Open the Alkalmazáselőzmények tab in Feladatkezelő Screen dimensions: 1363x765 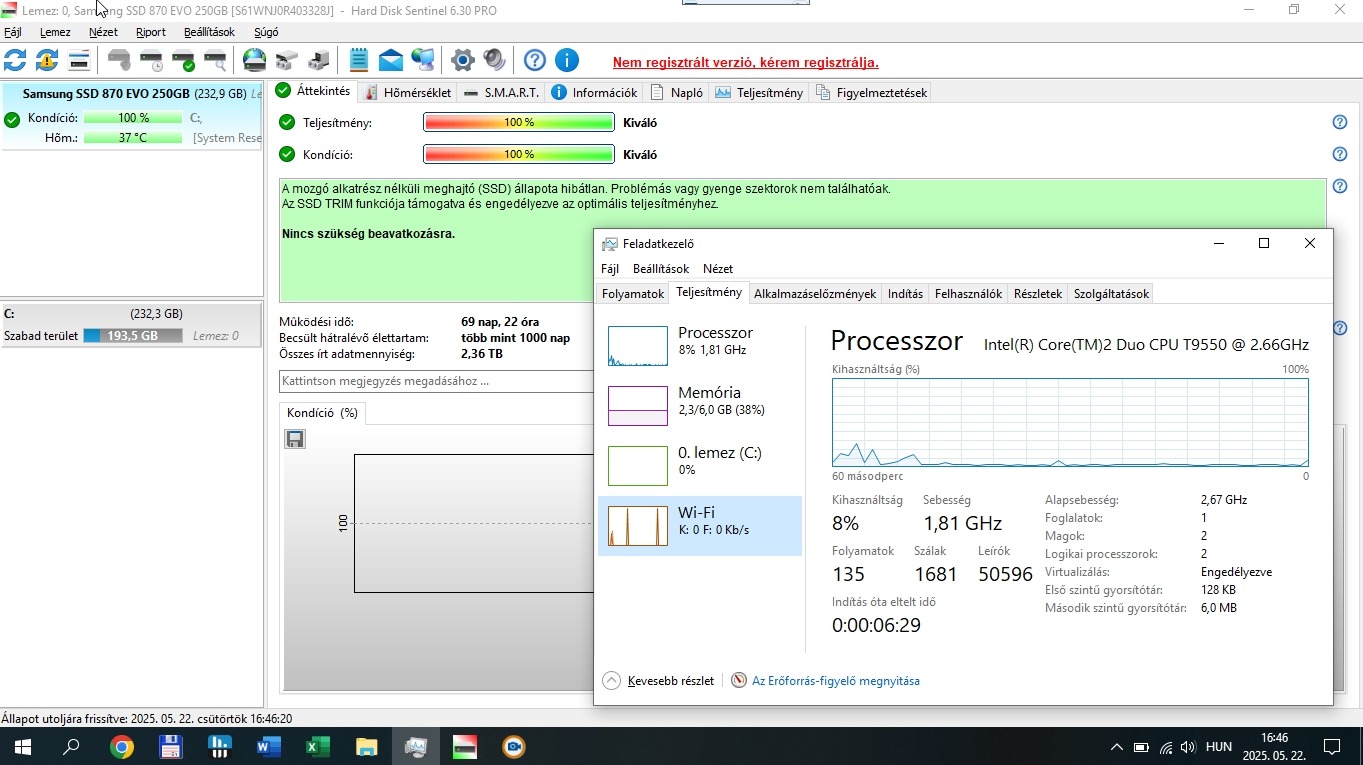[815, 294]
